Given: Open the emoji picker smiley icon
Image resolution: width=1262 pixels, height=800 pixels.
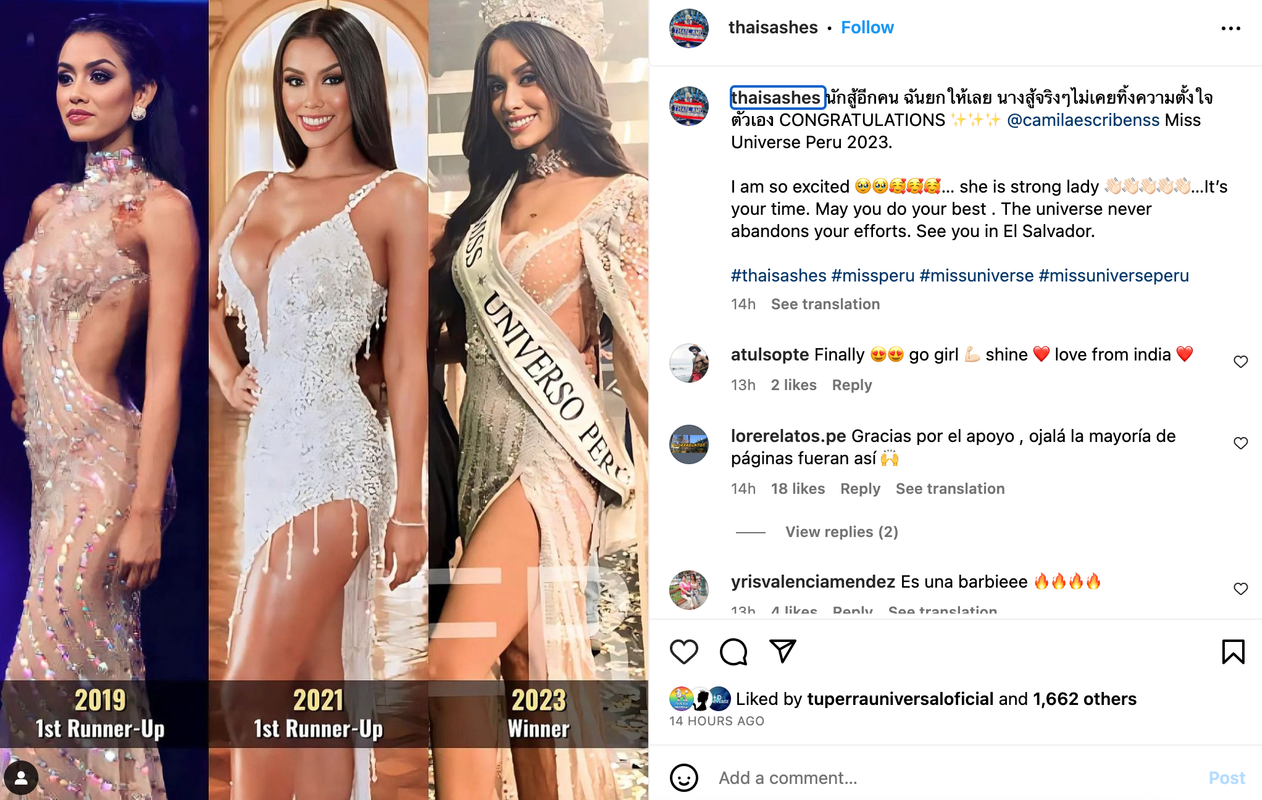Looking at the screenshot, I should pyautogui.click(x=684, y=777).
